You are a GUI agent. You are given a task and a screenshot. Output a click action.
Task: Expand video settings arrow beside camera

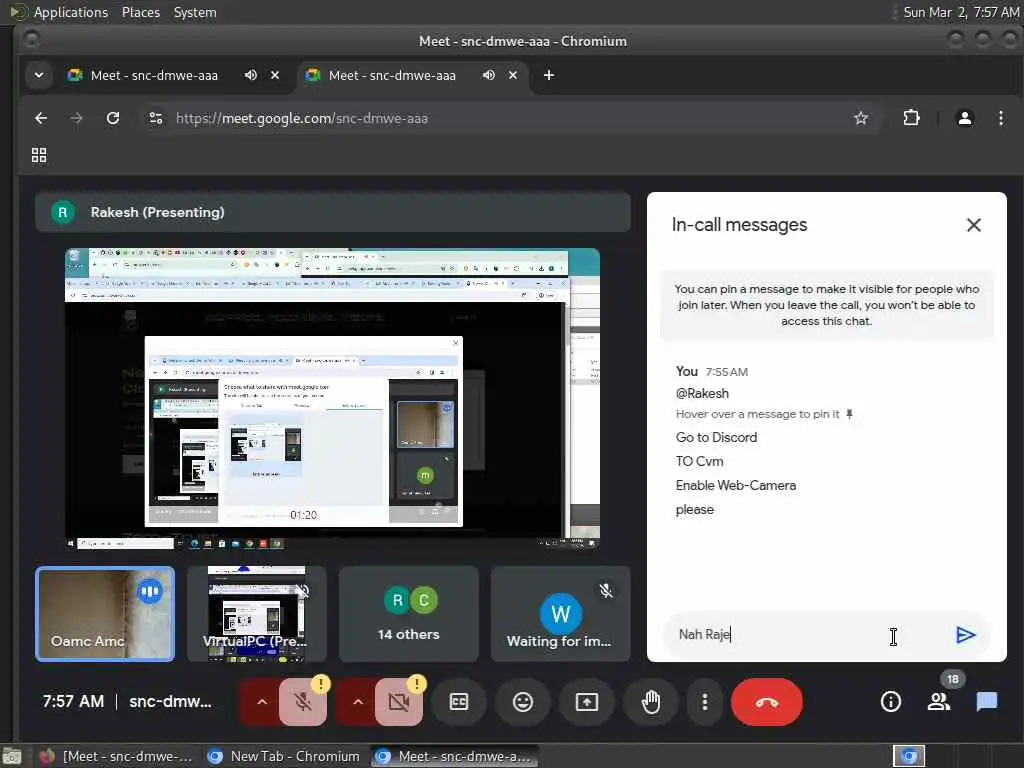click(357, 702)
